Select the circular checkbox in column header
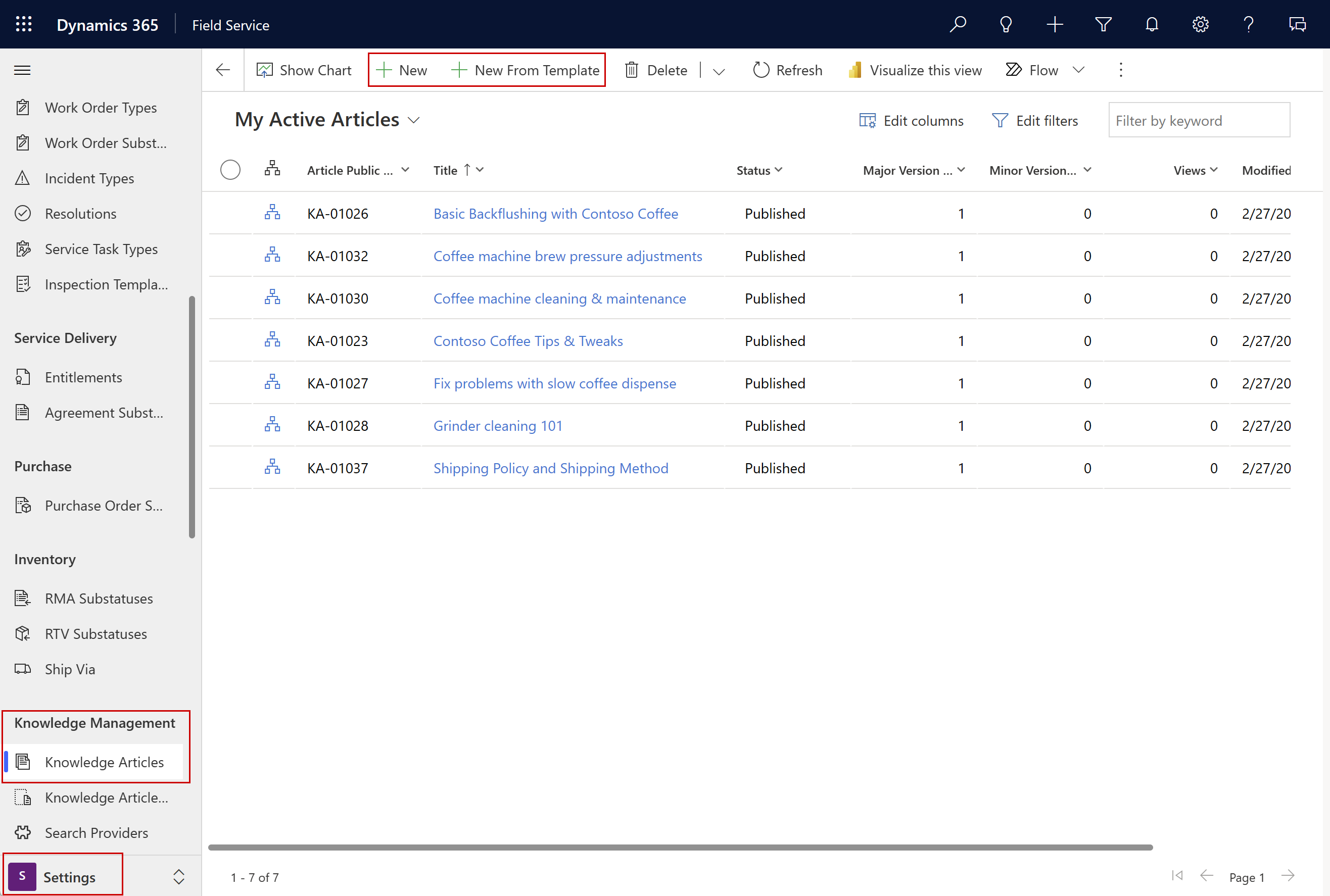 [x=230, y=168]
